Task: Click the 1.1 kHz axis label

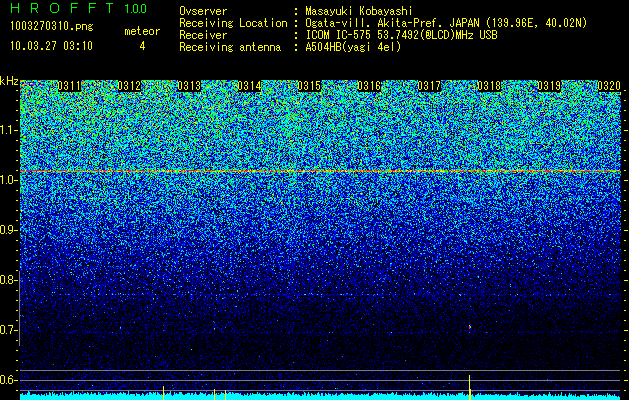Action: [x=8, y=130]
